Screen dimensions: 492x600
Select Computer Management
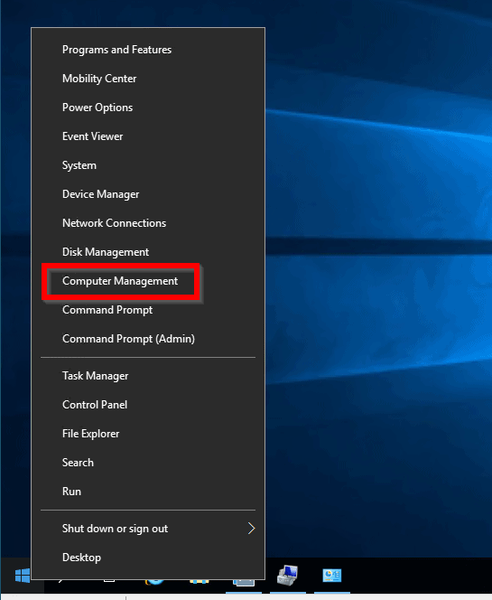point(148,281)
